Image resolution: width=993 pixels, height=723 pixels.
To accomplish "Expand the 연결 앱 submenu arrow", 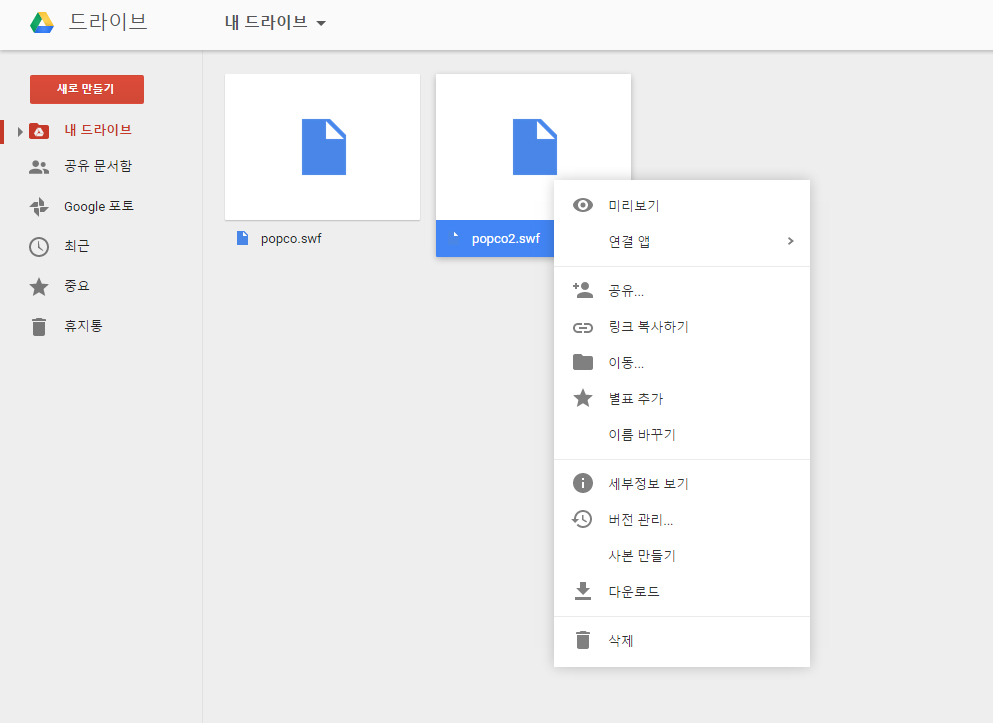I will click(790, 241).
